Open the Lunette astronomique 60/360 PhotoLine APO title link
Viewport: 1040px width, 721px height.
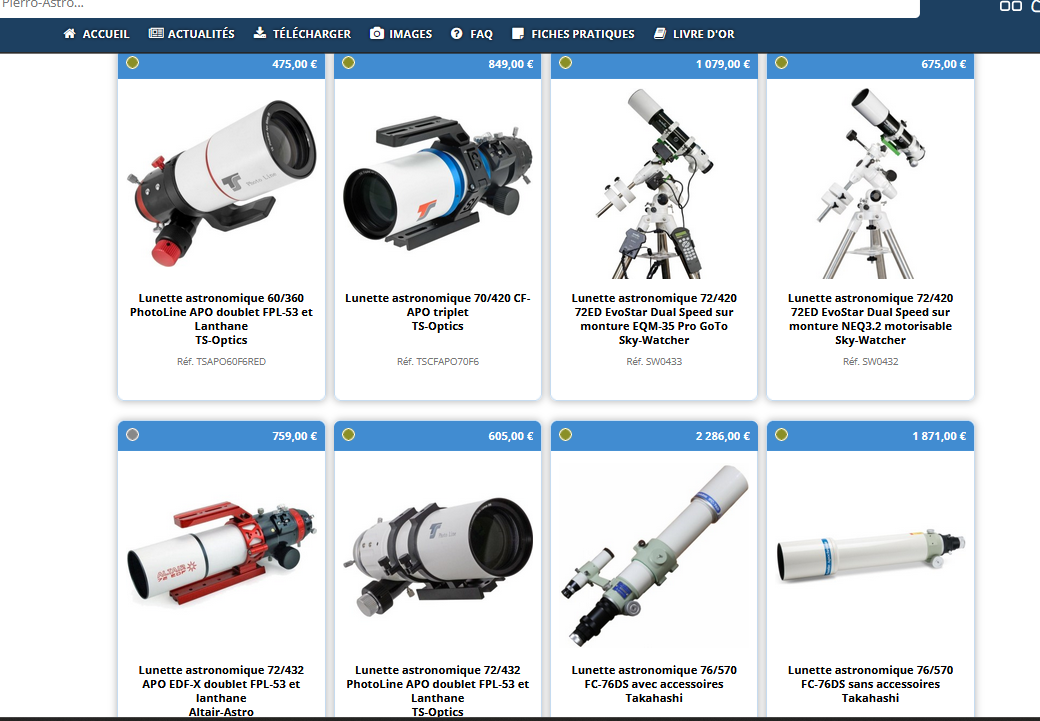(x=222, y=319)
